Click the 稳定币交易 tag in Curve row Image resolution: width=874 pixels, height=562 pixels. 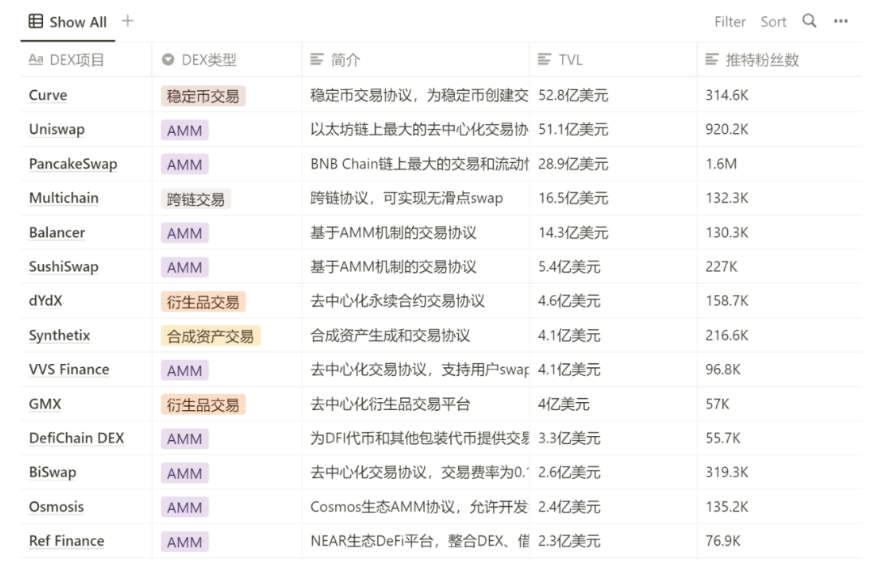[203, 96]
